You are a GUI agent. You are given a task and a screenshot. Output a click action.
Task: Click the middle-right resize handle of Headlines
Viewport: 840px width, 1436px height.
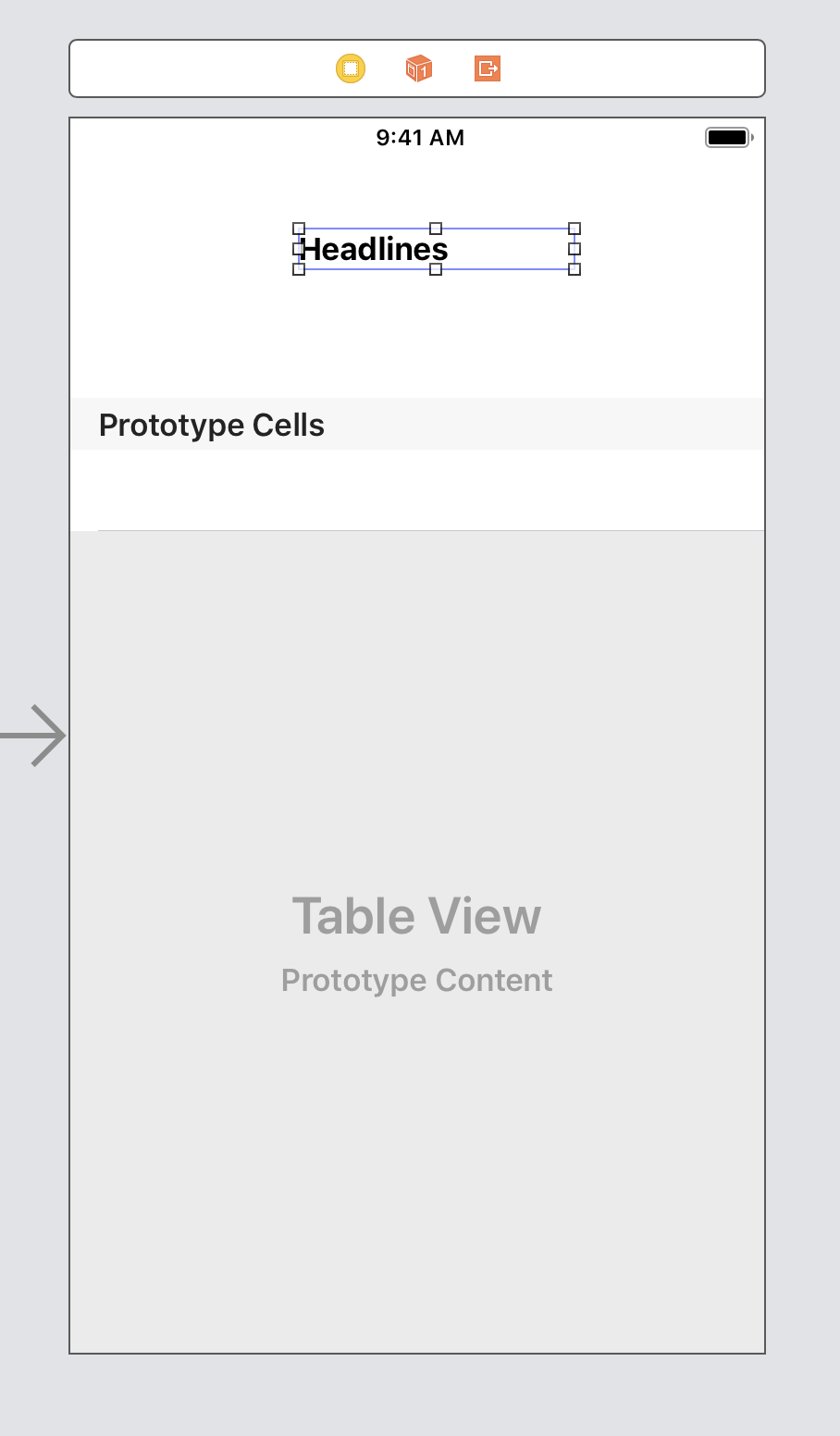[574, 249]
